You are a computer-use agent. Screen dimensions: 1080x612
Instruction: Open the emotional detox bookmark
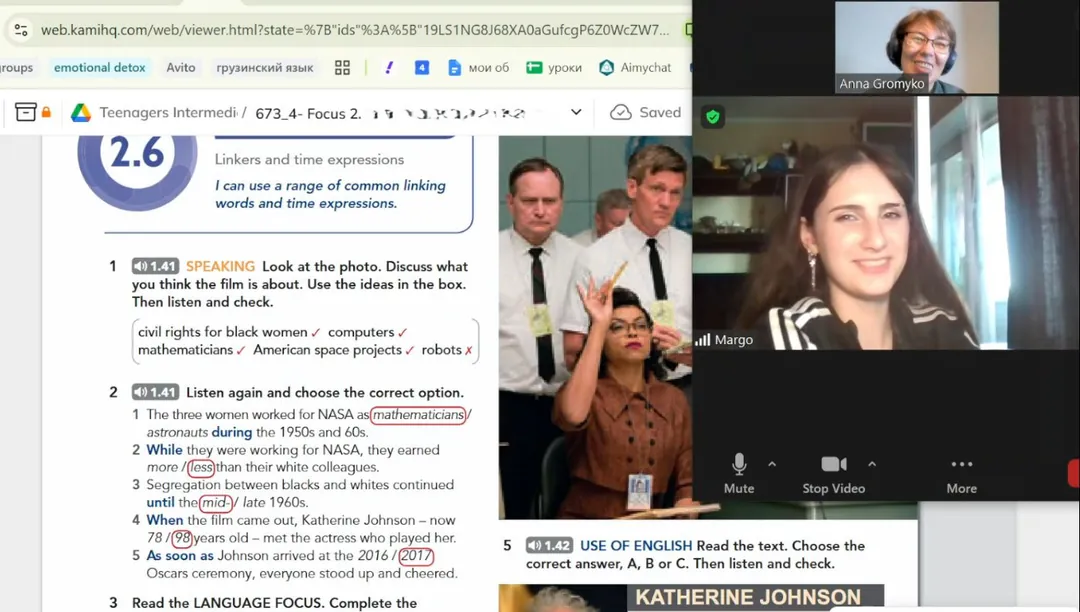(x=100, y=67)
